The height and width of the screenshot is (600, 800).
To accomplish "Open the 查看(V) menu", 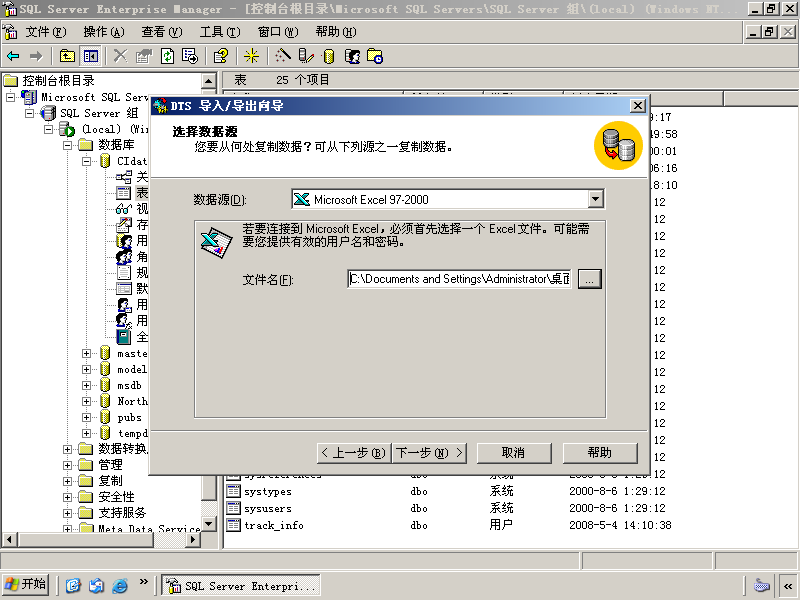I will [x=162, y=32].
